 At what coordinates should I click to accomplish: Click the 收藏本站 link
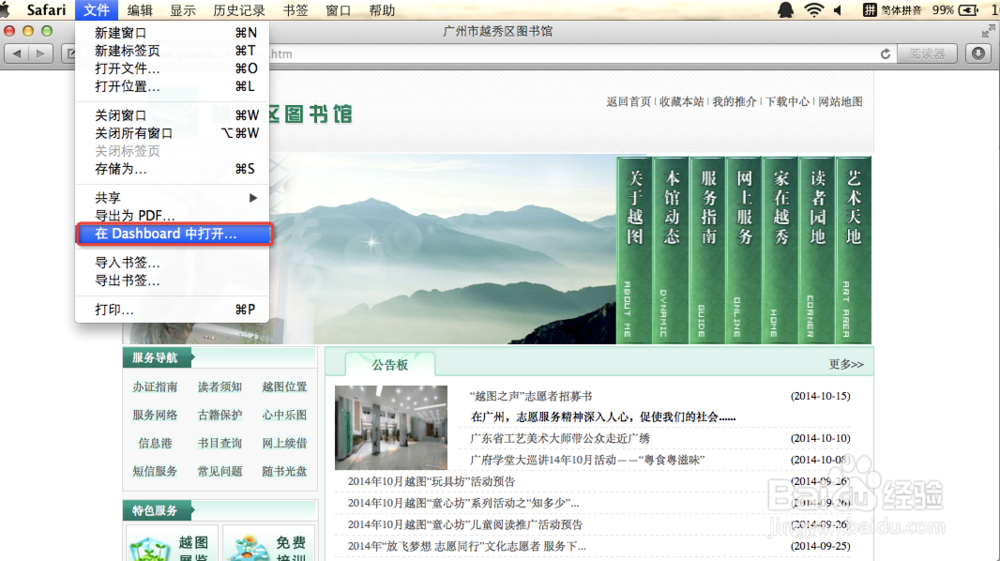coord(681,101)
